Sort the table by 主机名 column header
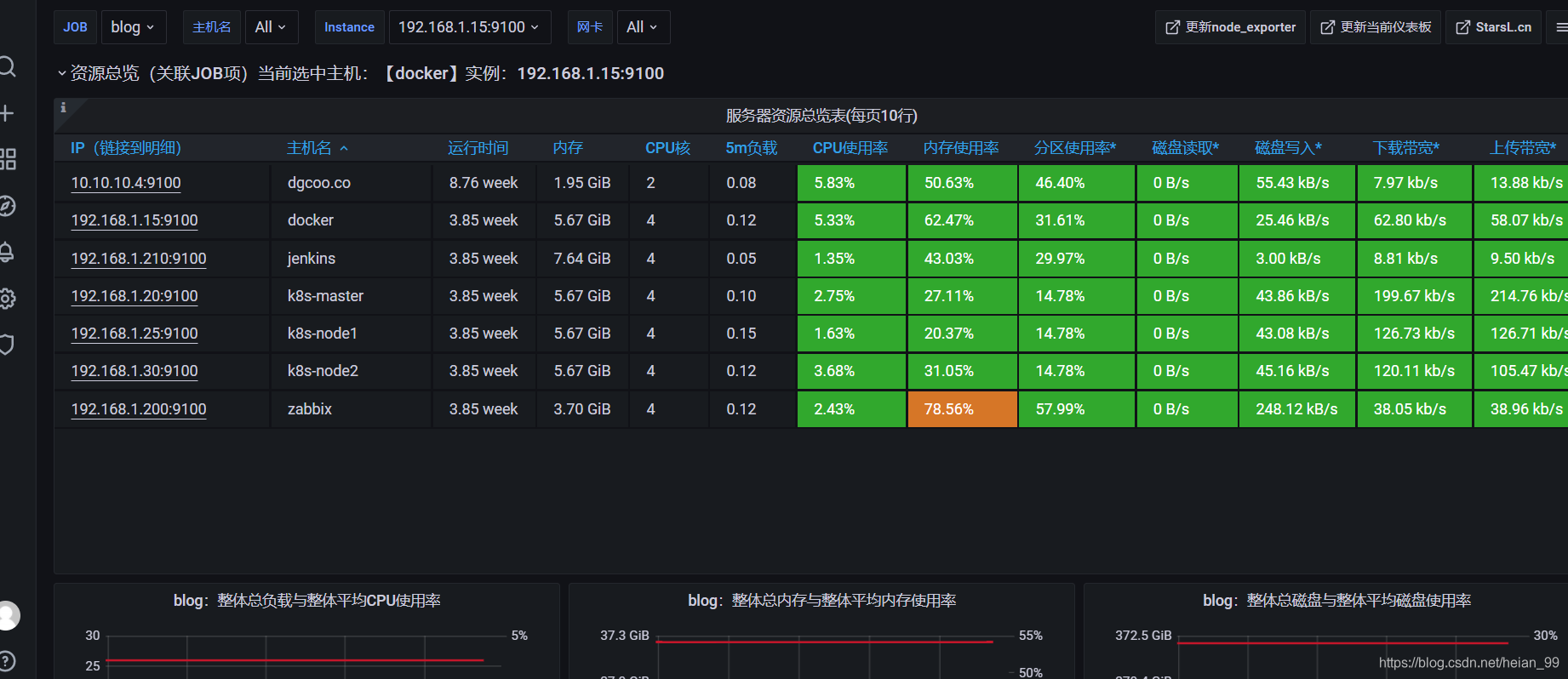The height and width of the screenshot is (679, 1568). pos(309,148)
